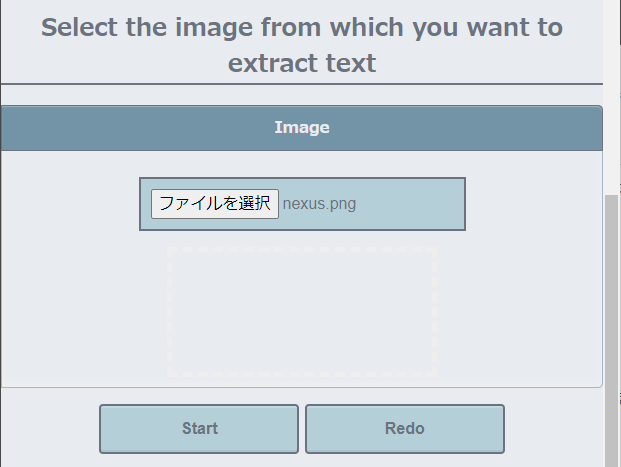Image resolution: width=621 pixels, height=467 pixels.
Task: Click the panel area right of the dashed box
Action: (518, 311)
